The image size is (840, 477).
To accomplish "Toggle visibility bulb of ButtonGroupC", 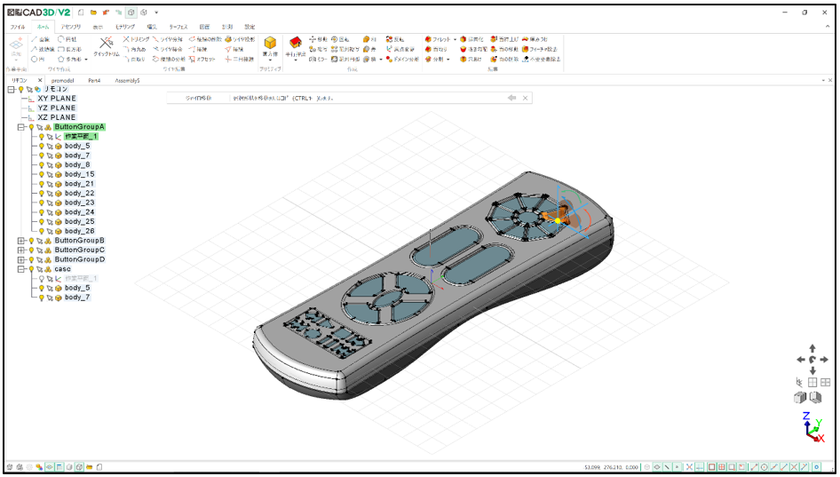I will pyautogui.click(x=31, y=250).
